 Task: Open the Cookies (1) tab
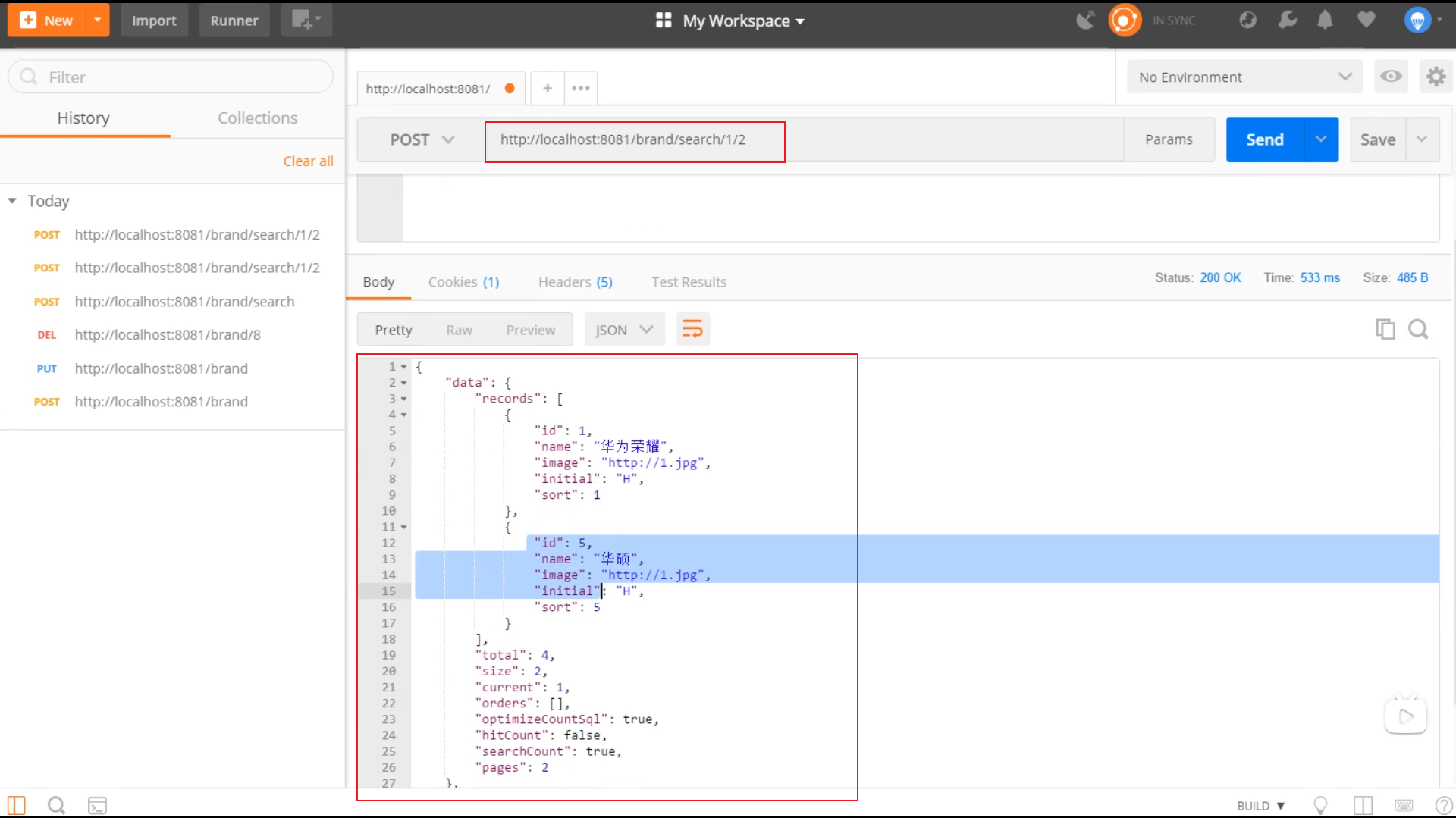click(463, 281)
